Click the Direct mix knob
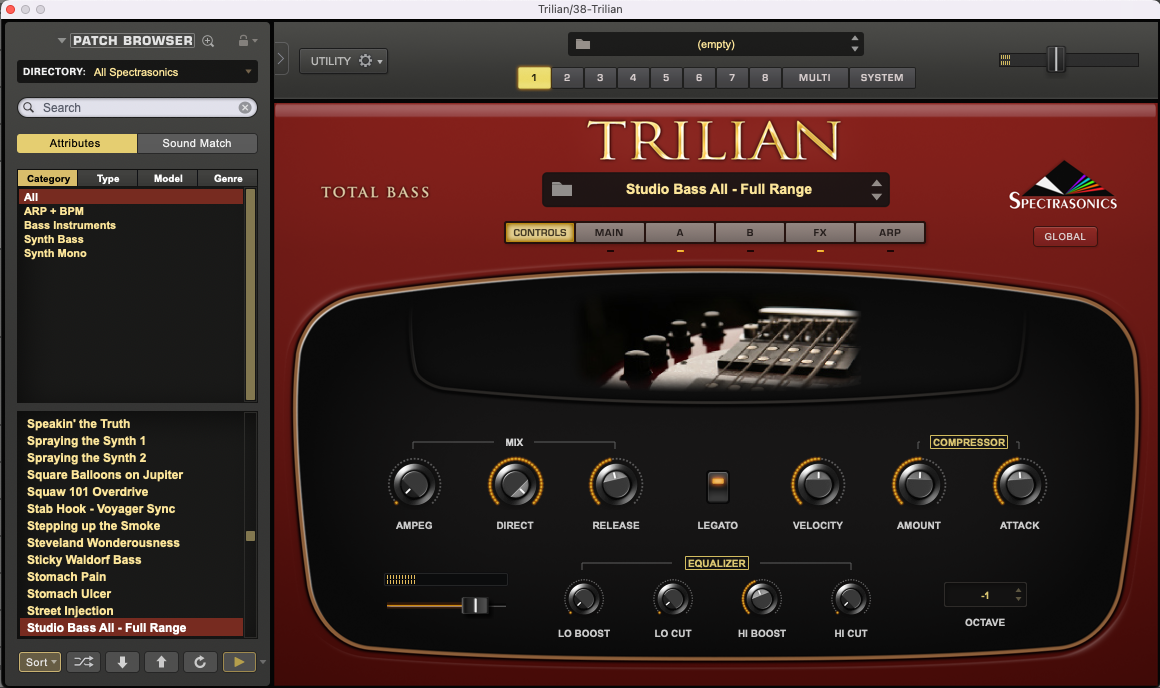1160x688 pixels. 515,485
